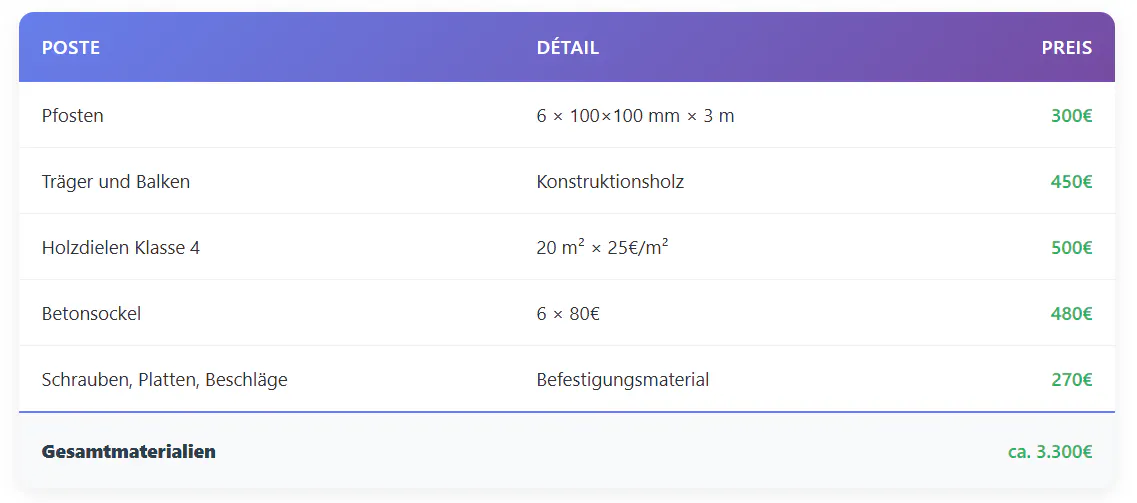Image resolution: width=1137 pixels, height=503 pixels.
Task: Click the POSTE column header
Action: tap(71, 48)
